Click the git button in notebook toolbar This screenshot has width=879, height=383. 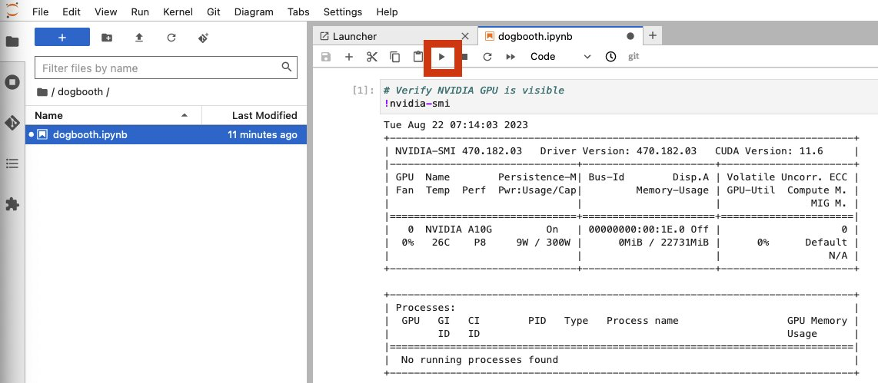click(633, 57)
